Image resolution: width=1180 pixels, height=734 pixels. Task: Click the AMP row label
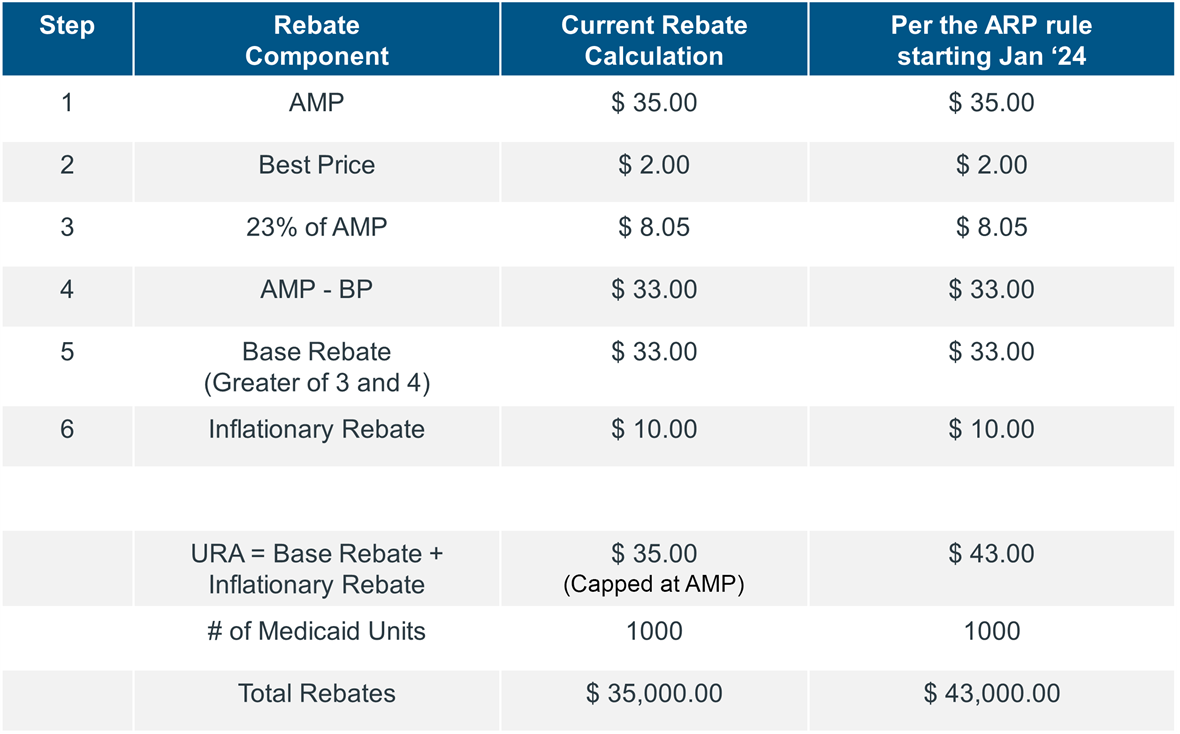(317, 102)
